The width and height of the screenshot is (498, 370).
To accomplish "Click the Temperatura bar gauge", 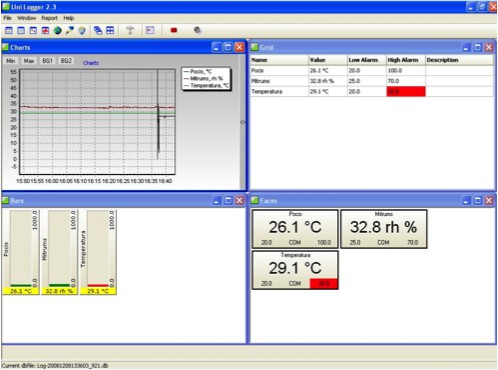I will 98,248.
